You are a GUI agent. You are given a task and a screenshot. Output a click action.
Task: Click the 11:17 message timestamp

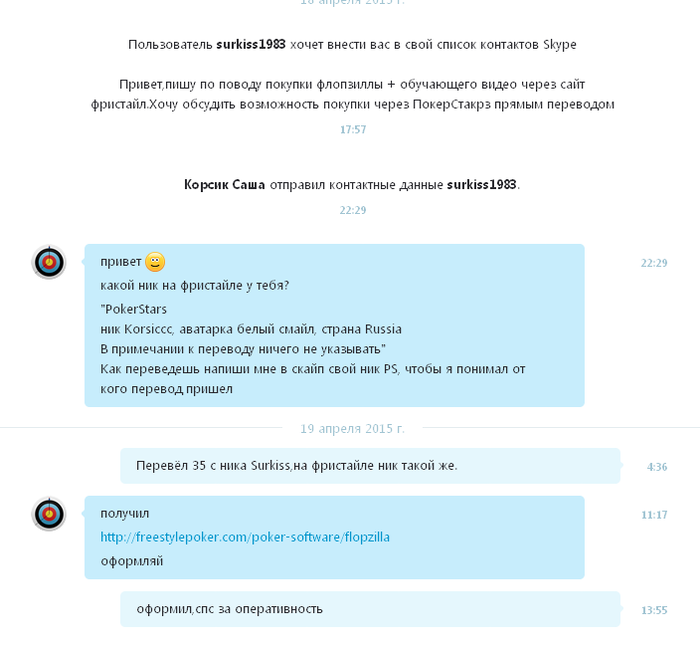pyautogui.click(x=654, y=515)
